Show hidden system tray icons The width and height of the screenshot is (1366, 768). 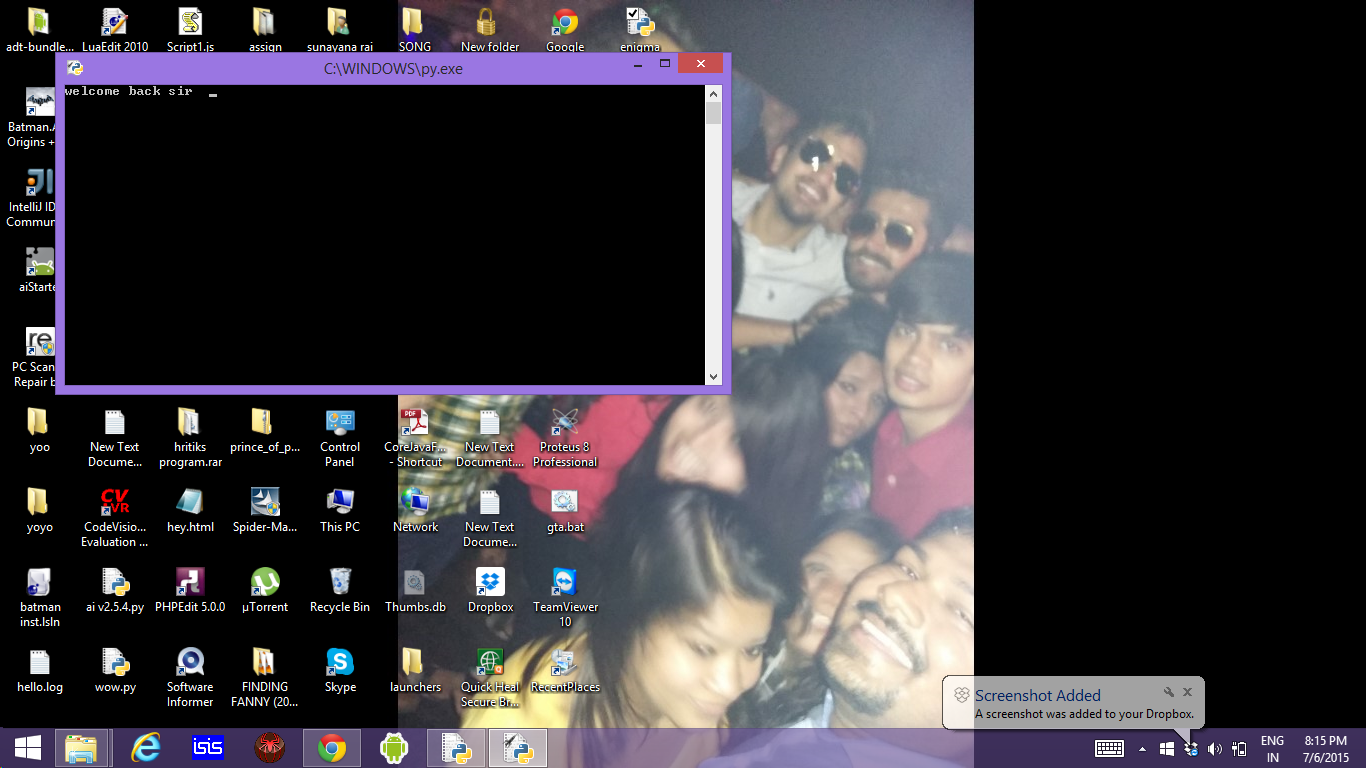point(1142,749)
